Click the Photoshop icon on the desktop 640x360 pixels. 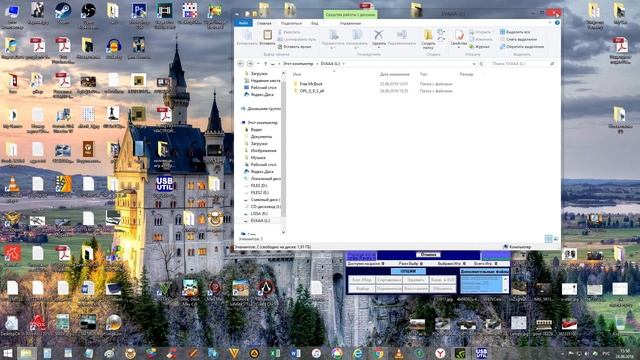point(139,11)
